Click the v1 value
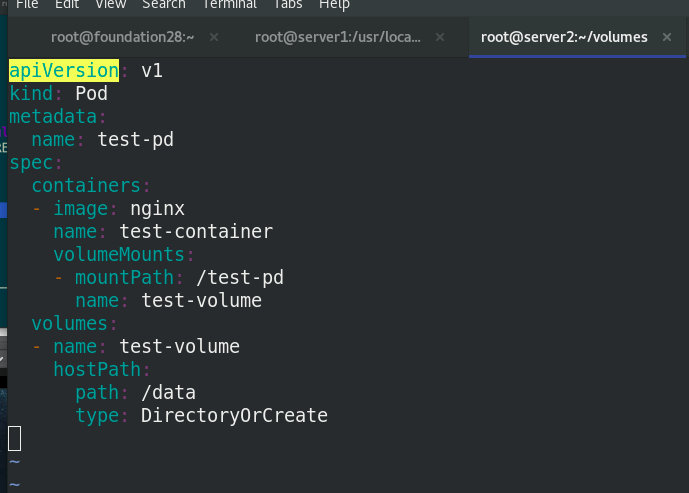Viewport: 689px width, 493px height. point(152,71)
